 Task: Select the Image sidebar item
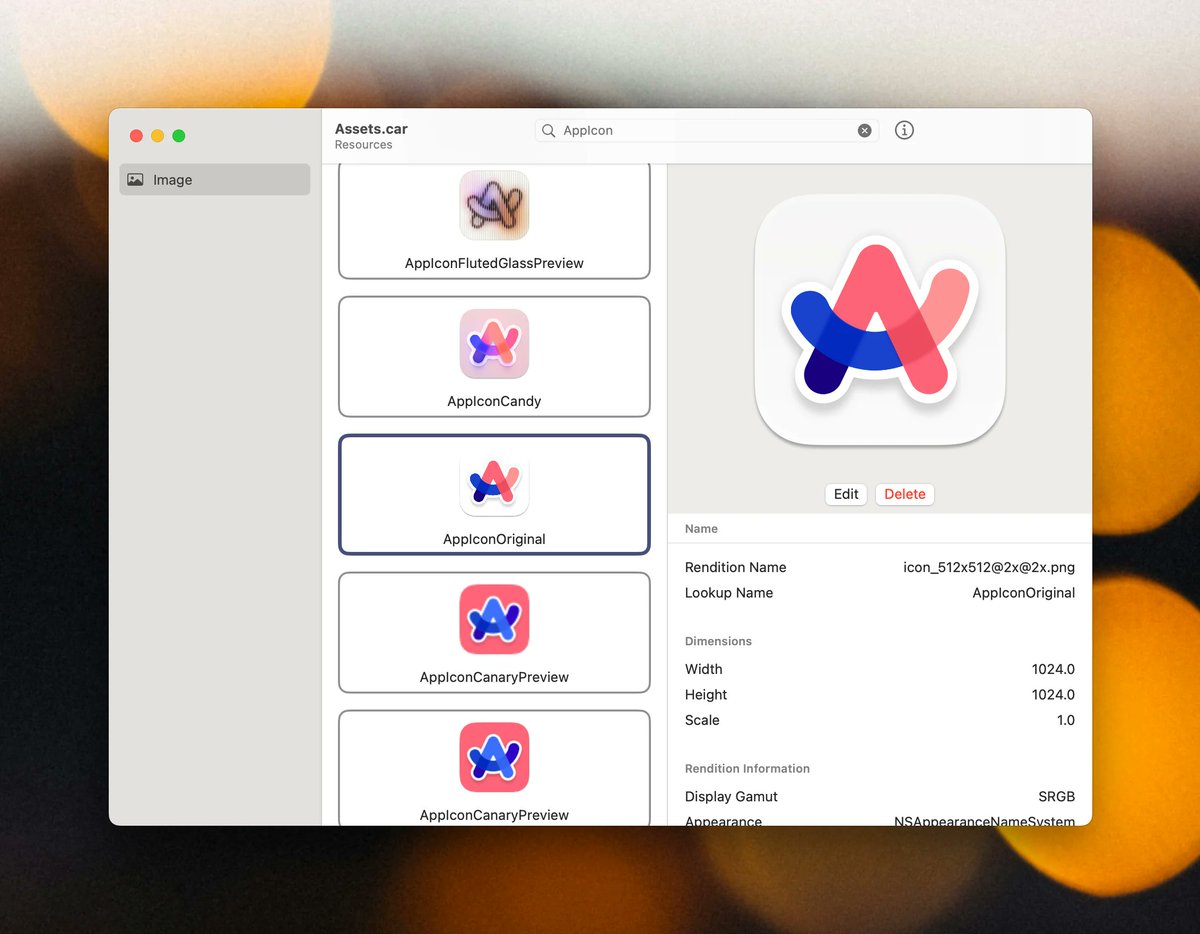click(214, 180)
